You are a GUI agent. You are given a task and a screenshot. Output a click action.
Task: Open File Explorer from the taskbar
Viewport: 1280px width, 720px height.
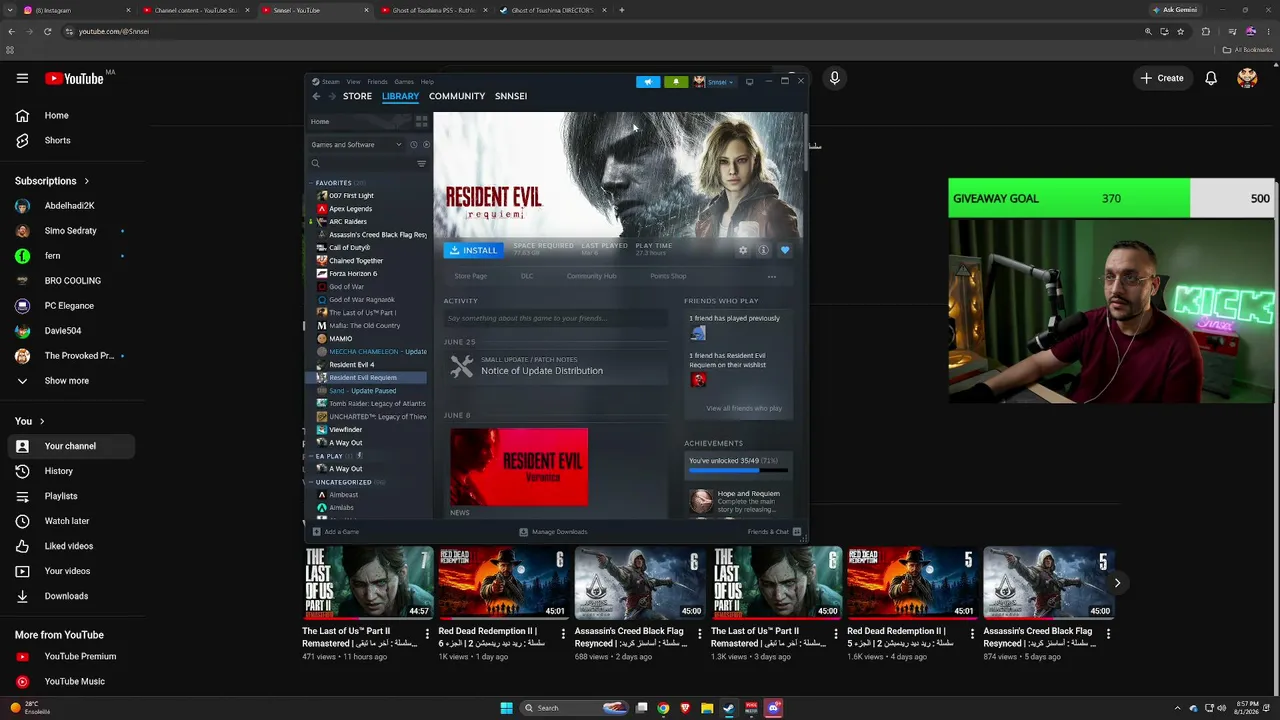[707, 708]
